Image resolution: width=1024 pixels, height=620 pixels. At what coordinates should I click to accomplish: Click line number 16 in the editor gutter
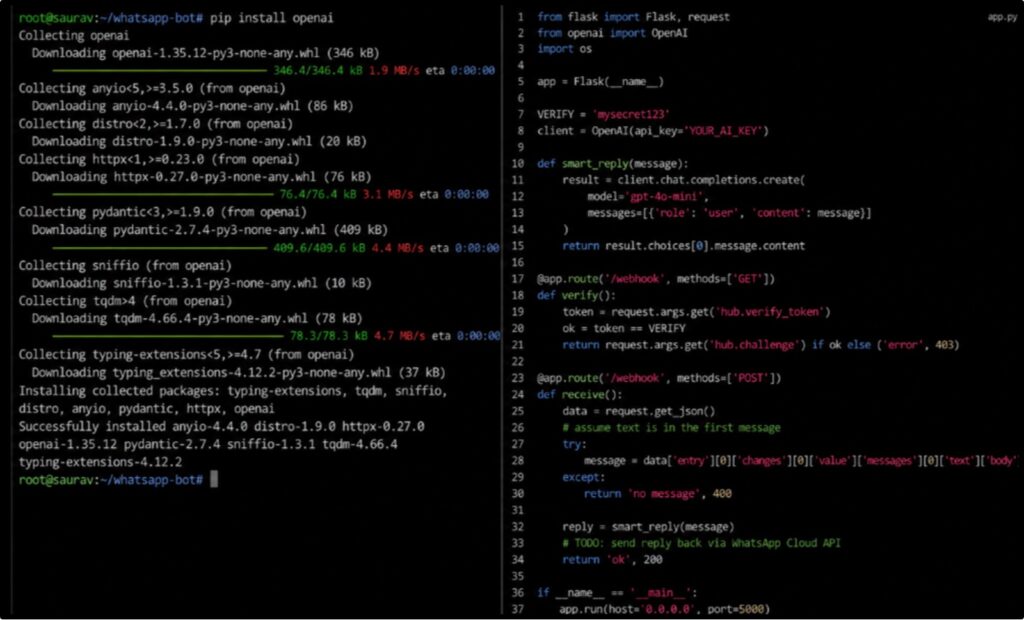pyautogui.click(x=518, y=262)
